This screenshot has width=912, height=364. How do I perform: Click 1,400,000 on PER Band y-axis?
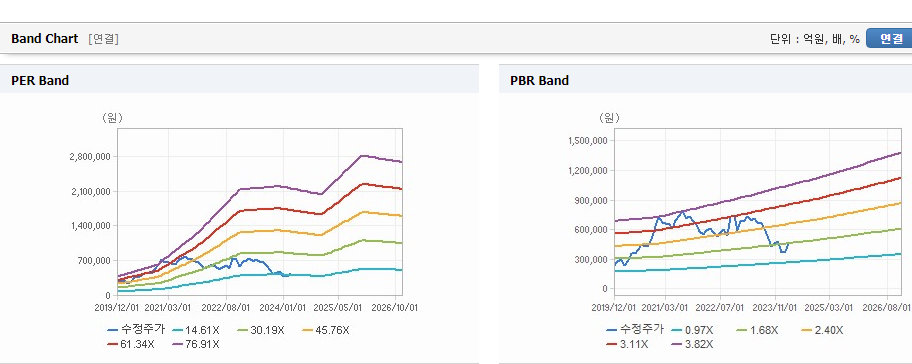point(91,226)
